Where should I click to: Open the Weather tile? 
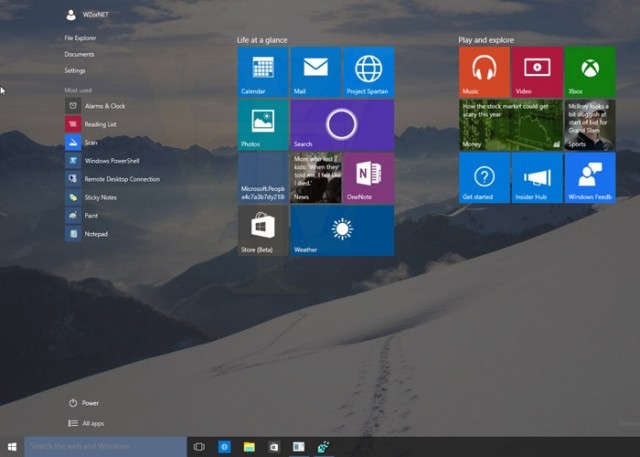click(x=342, y=231)
